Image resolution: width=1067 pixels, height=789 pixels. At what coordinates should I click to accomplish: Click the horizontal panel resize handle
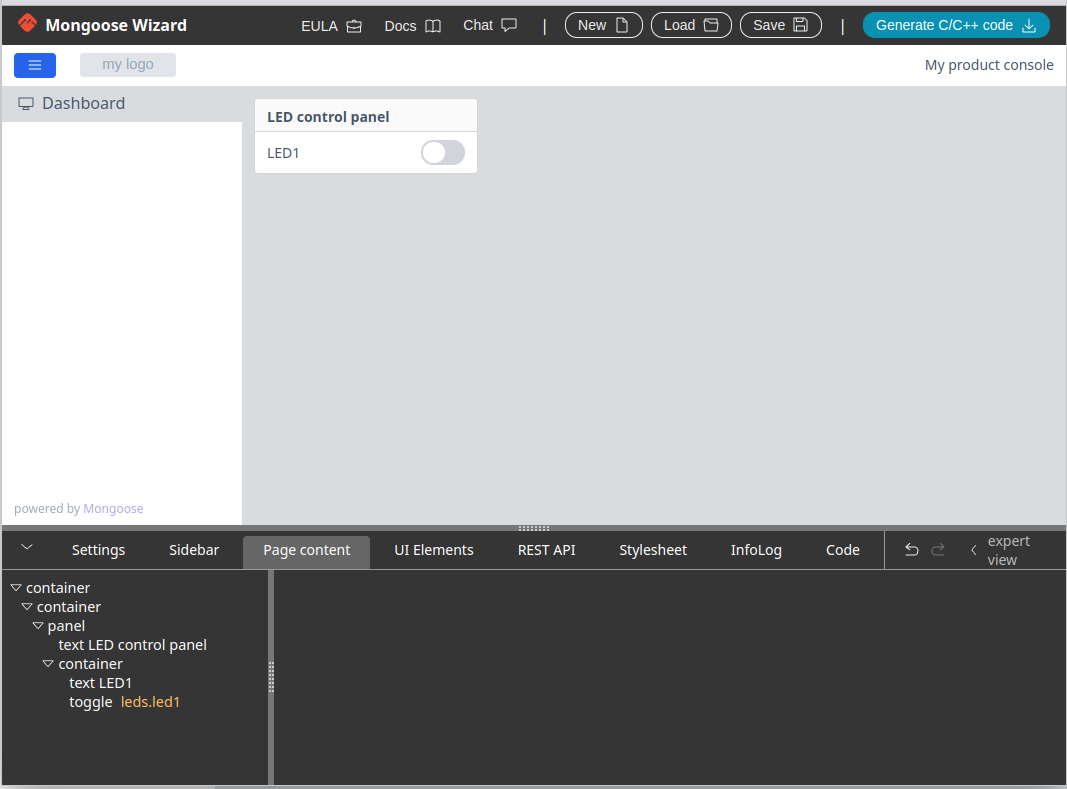(x=533, y=528)
